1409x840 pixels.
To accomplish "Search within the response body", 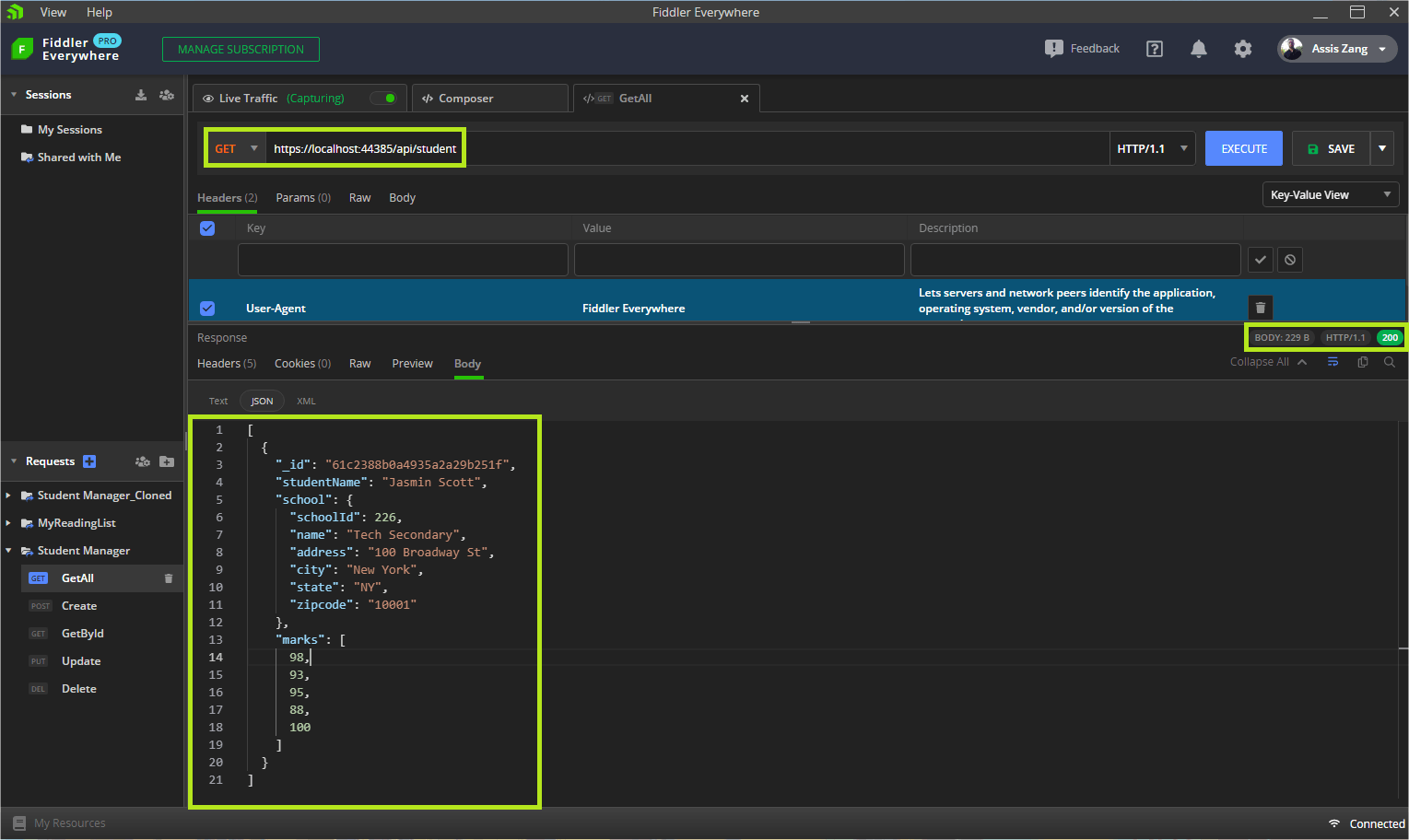I will (x=1390, y=362).
